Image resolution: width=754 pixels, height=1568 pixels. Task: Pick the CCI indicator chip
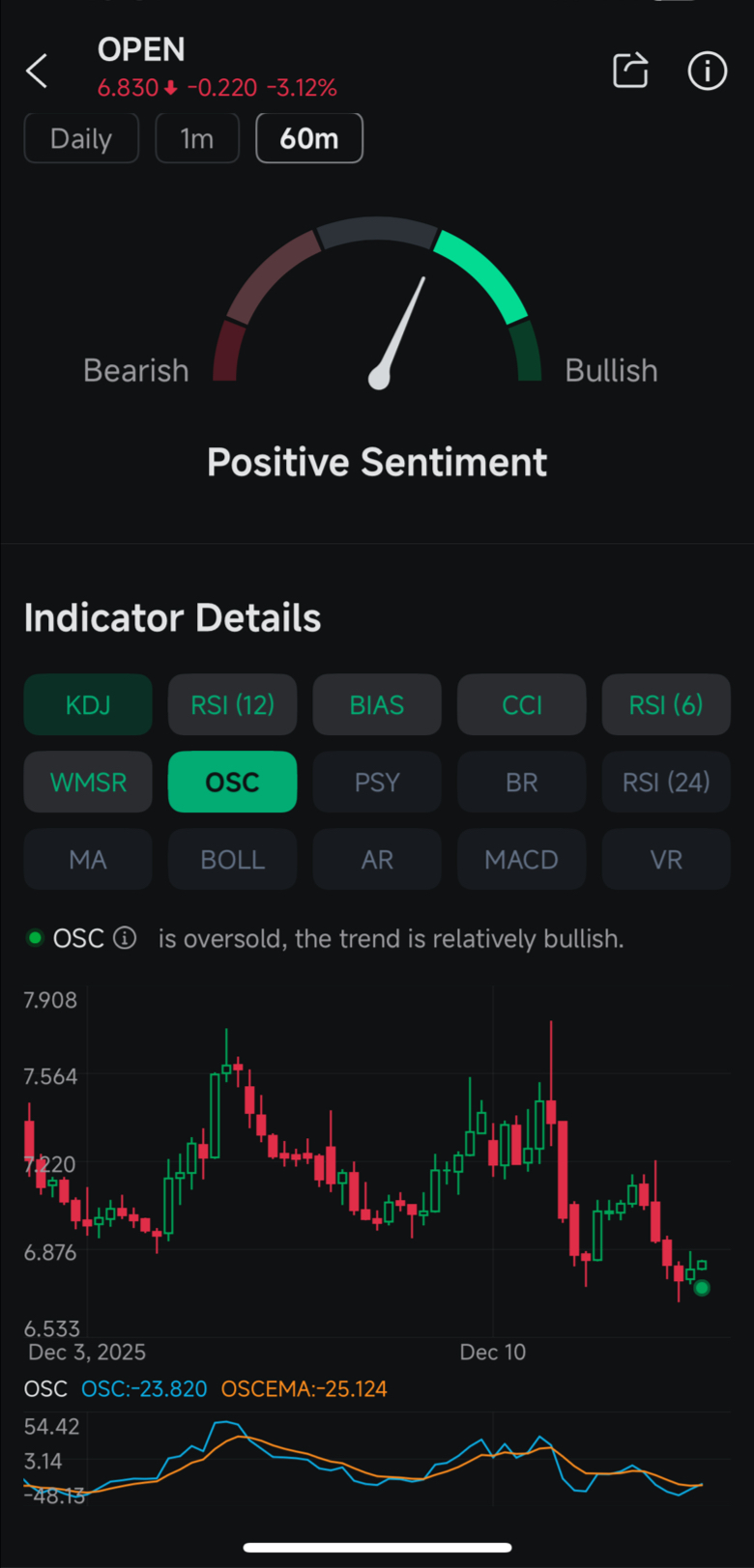[x=522, y=704]
